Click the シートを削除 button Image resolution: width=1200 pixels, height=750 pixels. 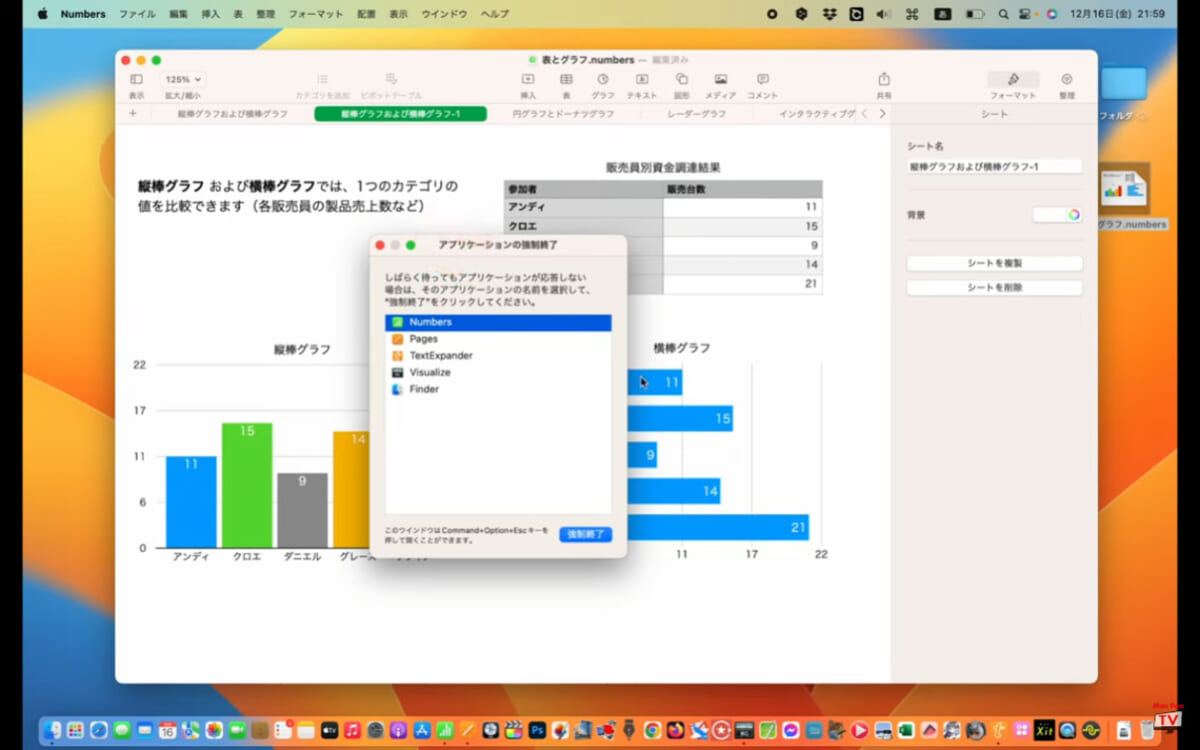click(x=994, y=287)
